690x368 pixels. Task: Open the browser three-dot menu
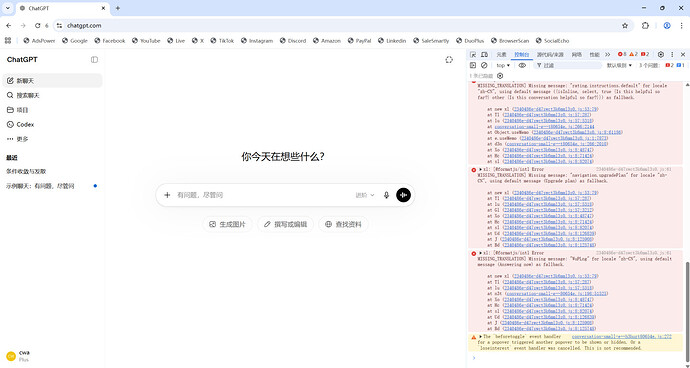coord(682,26)
